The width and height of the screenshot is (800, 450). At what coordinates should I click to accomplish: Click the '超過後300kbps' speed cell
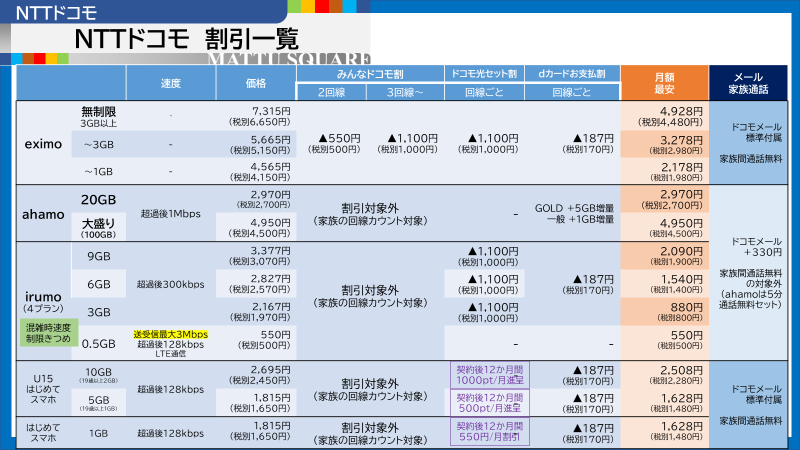(170, 284)
